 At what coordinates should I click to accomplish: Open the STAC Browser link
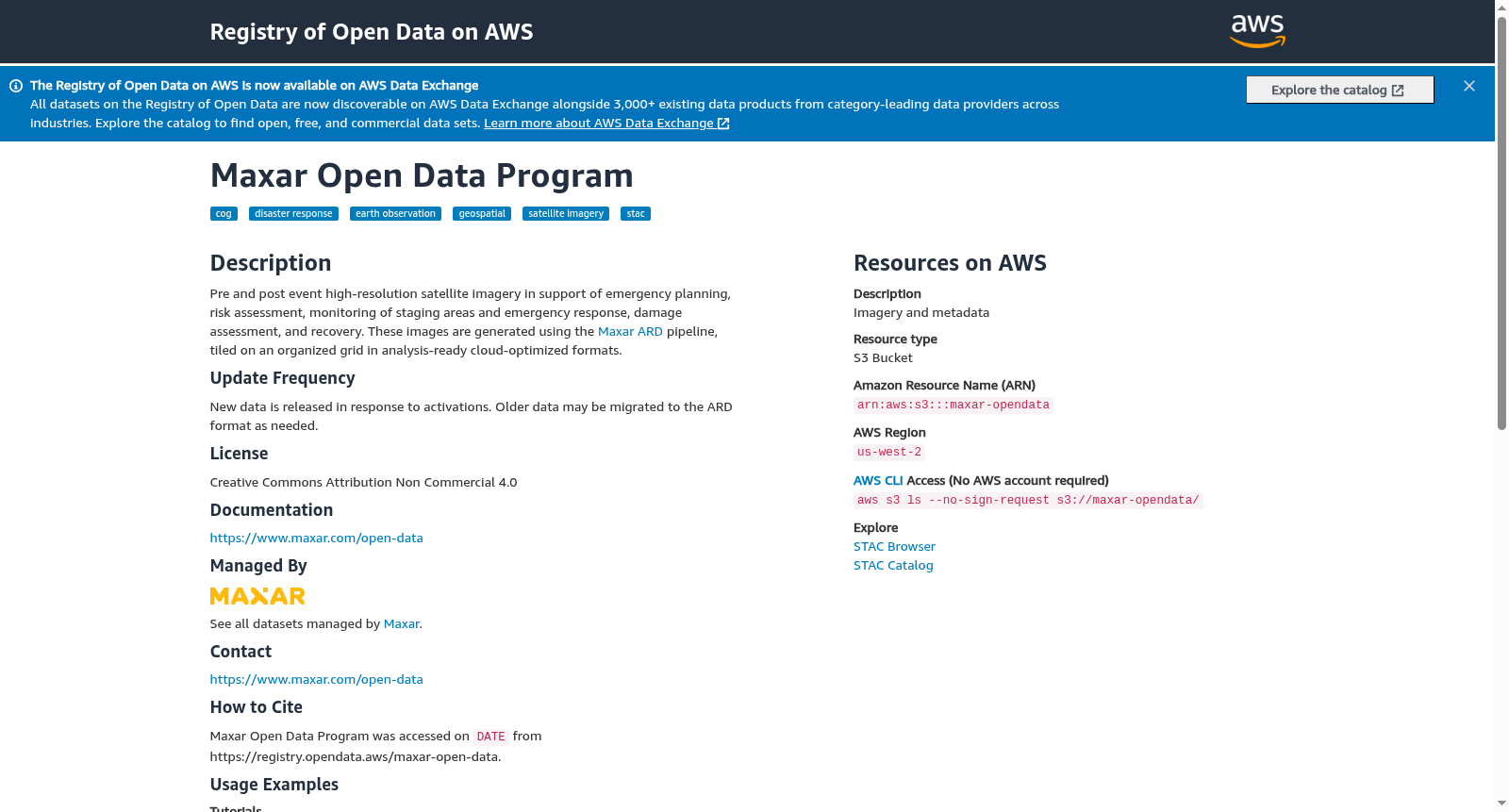[894, 547]
